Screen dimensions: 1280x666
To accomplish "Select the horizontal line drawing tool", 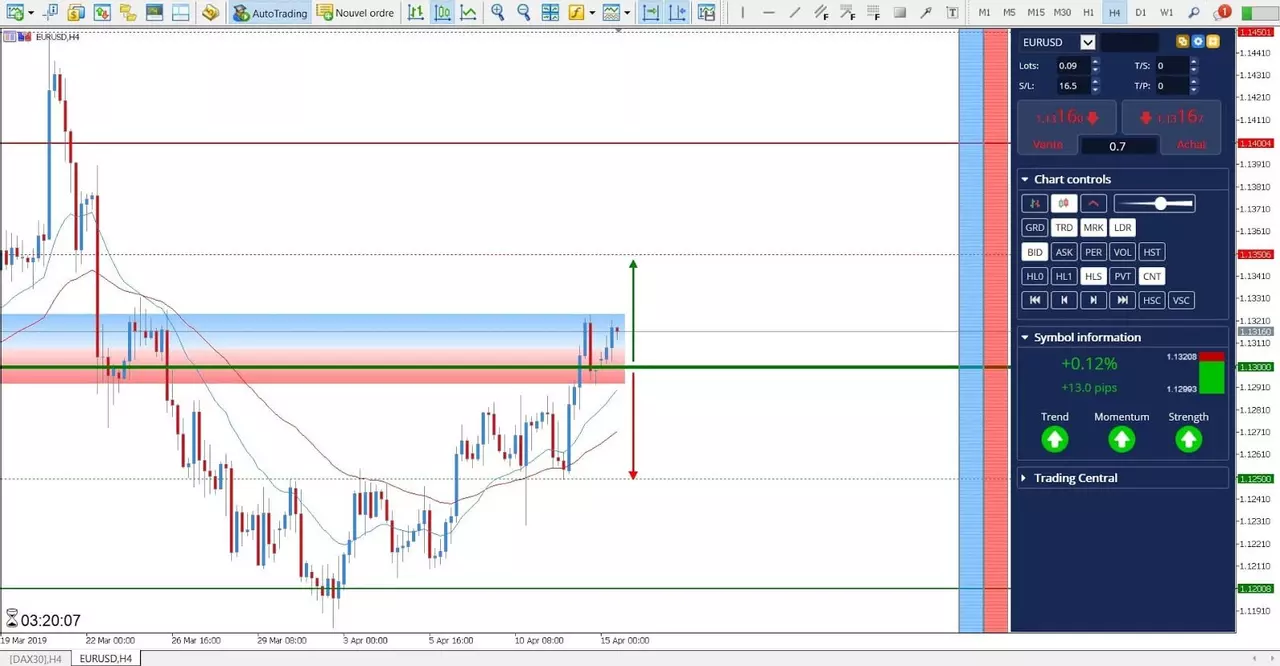I will point(768,13).
